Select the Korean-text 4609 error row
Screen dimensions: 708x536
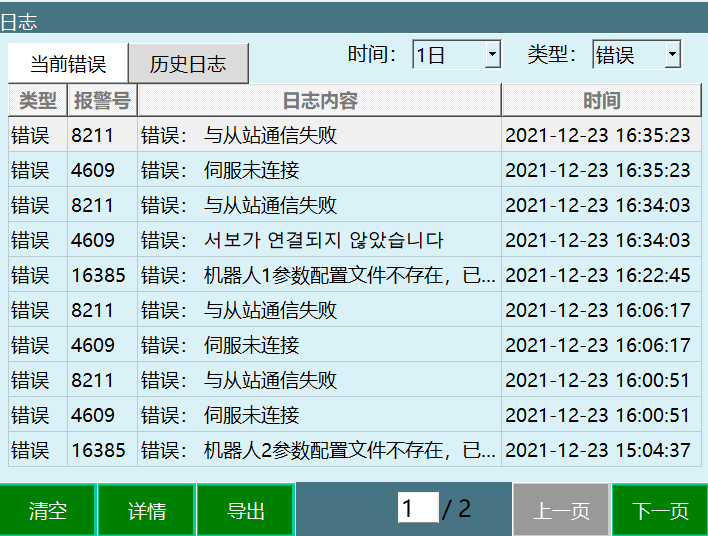point(320,240)
